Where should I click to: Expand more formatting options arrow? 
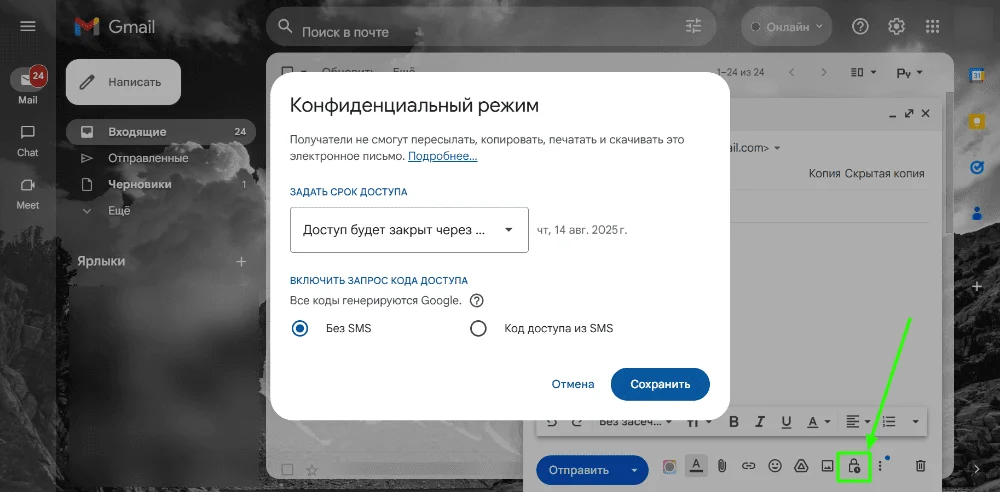tap(916, 422)
